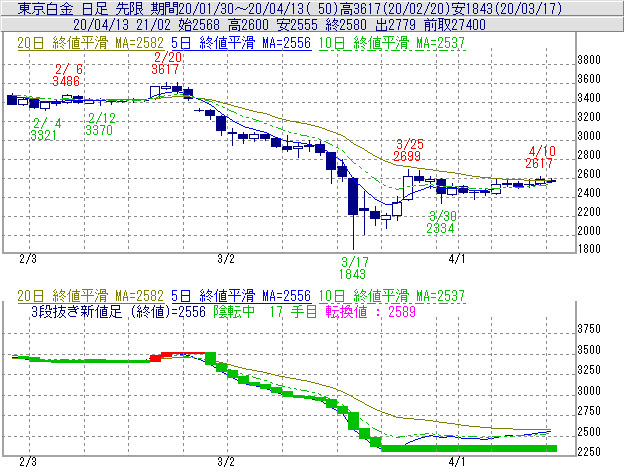This screenshot has width=624, height=474.
Task: Click the 2250 lower chart axis label
Action: 589,452
